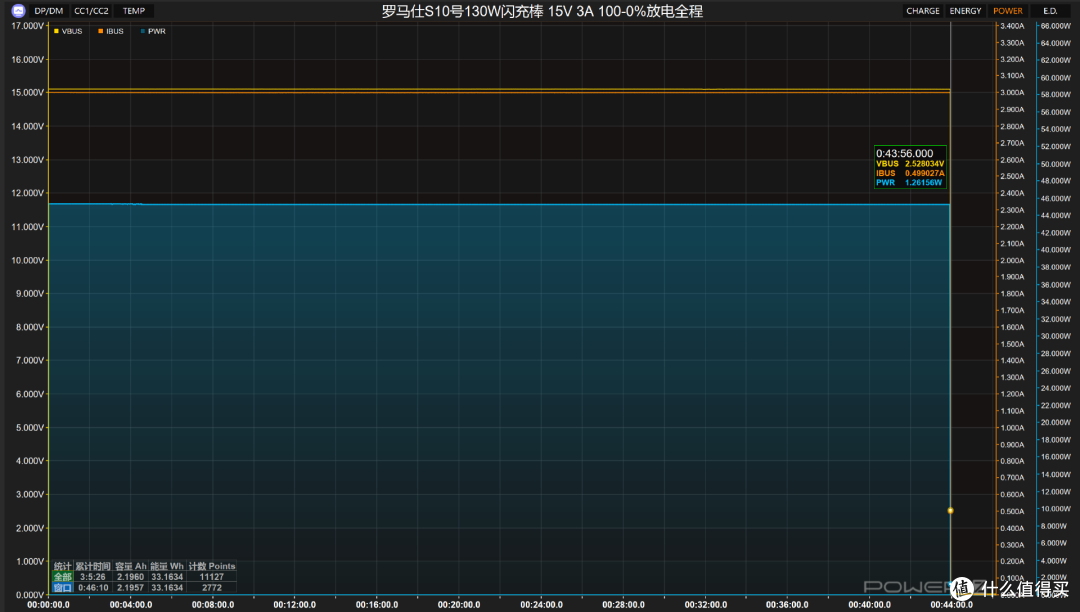Toggle PWR legend swatch
The image size is (1080, 612).
[143, 31]
